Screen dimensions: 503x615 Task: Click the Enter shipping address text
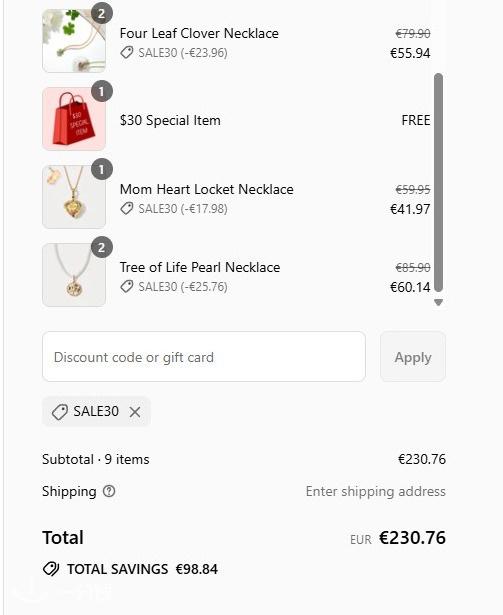point(375,491)
